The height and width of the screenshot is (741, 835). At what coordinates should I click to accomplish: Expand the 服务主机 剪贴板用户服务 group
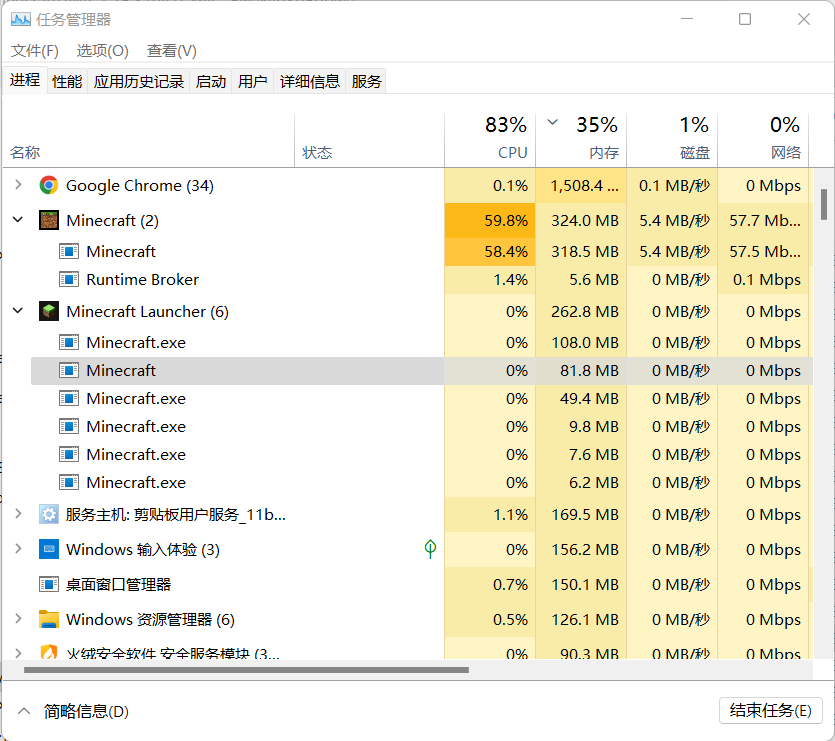(18, 514)
